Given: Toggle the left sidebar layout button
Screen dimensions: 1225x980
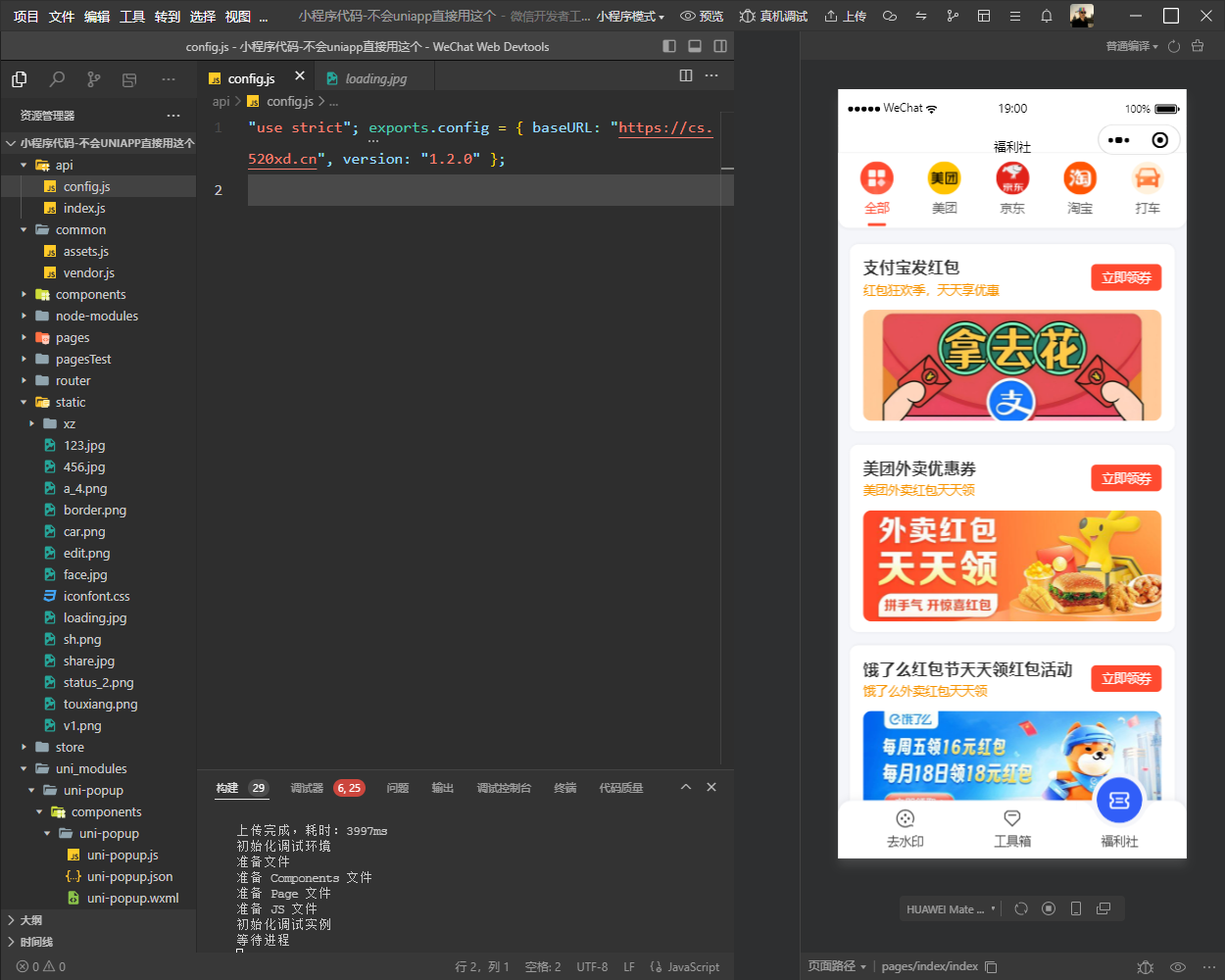Looking at the screenshot, I should point(669,46).
